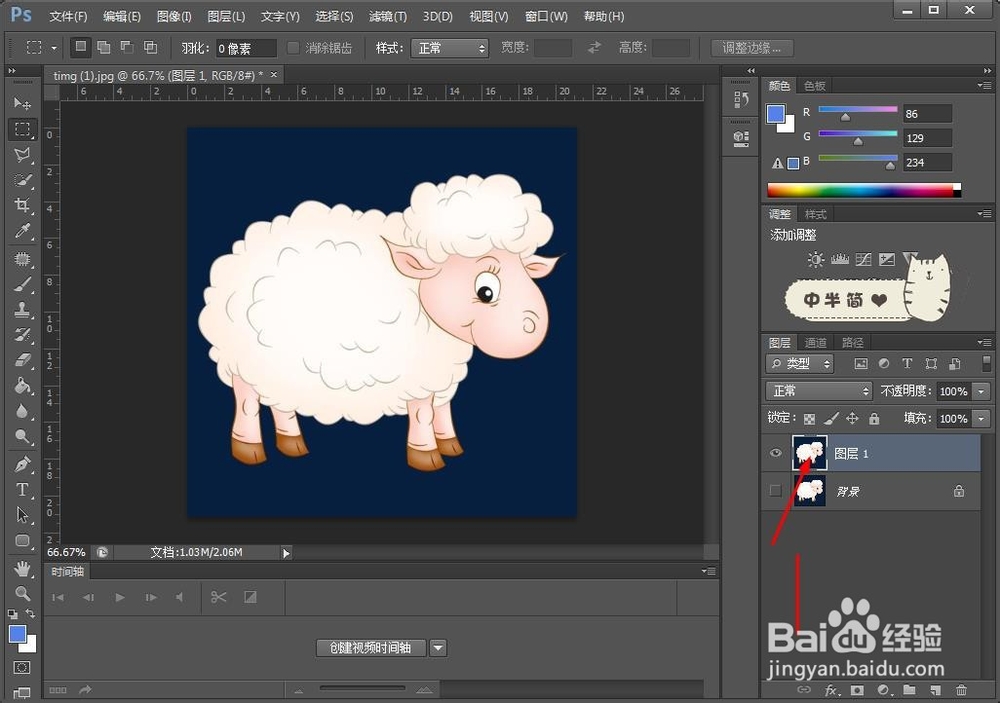Click the Levels adjustment icon
The image size is (1000, 703).
coord(840,259)
